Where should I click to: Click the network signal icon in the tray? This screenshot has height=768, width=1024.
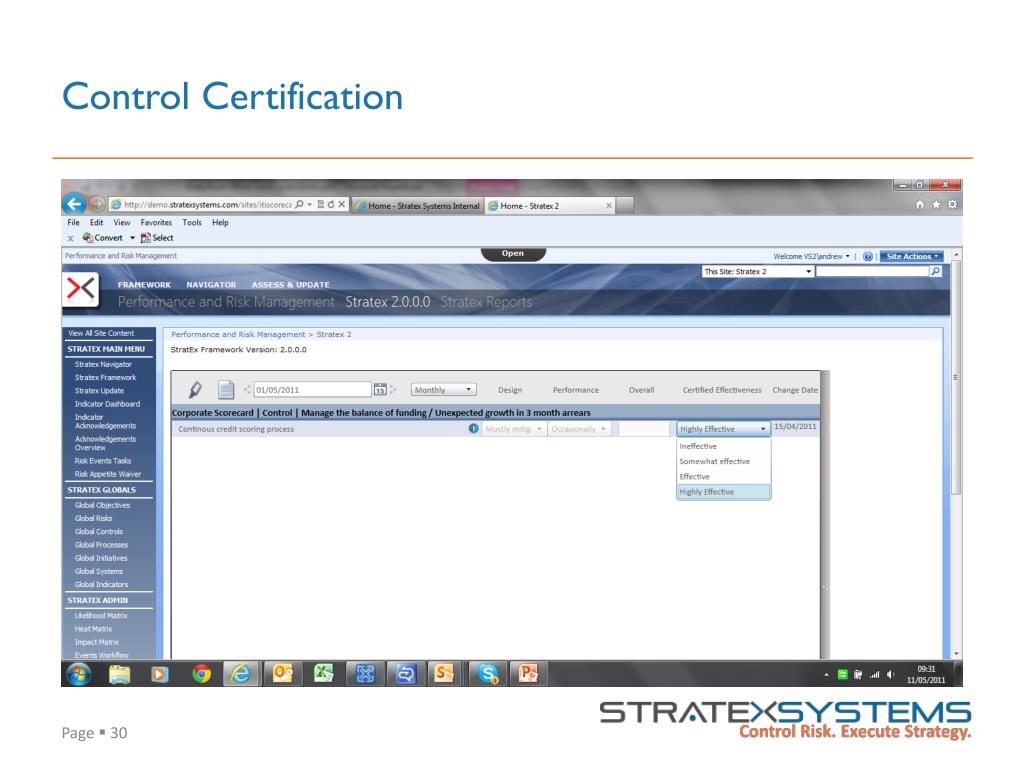[874, 675]
